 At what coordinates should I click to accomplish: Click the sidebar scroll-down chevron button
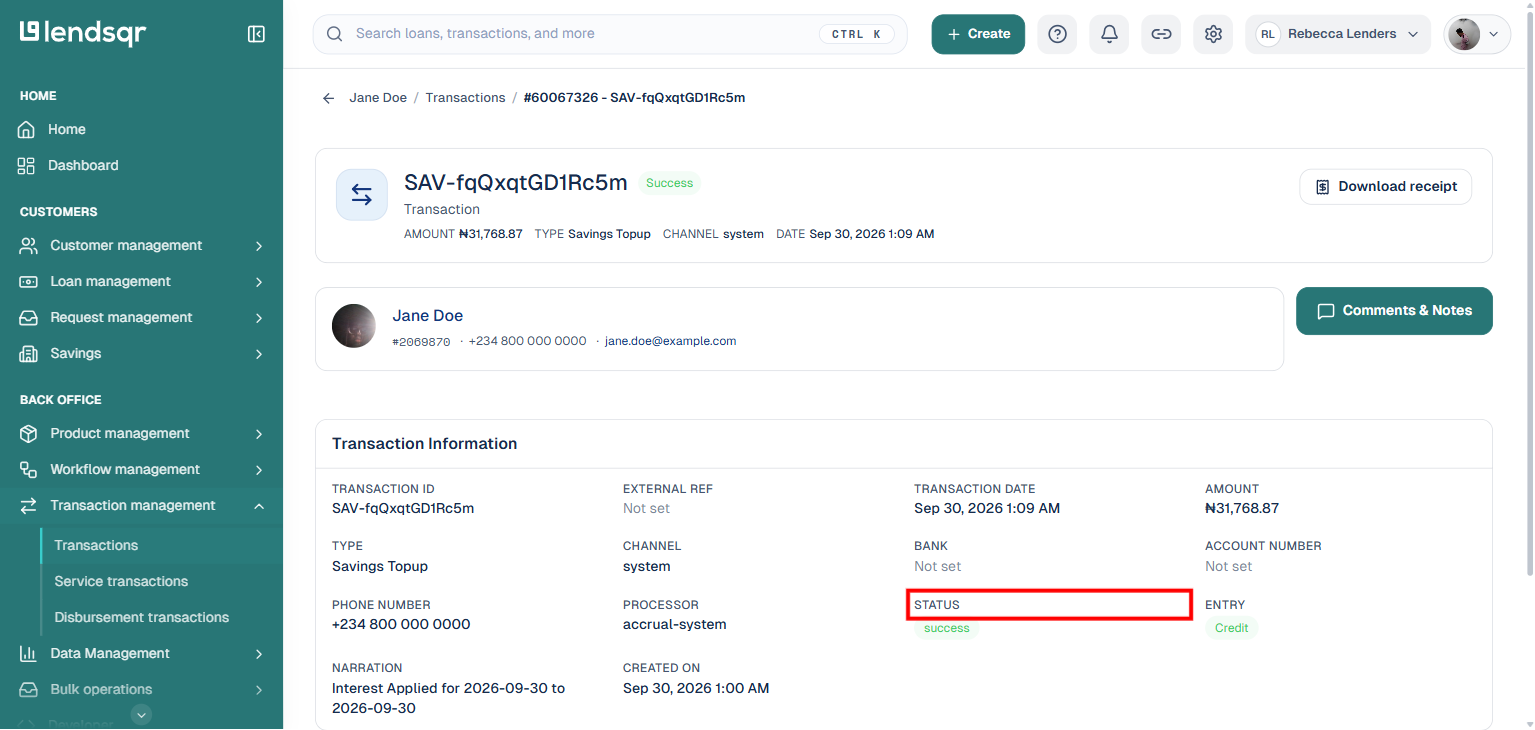click(x=142, y=714)
